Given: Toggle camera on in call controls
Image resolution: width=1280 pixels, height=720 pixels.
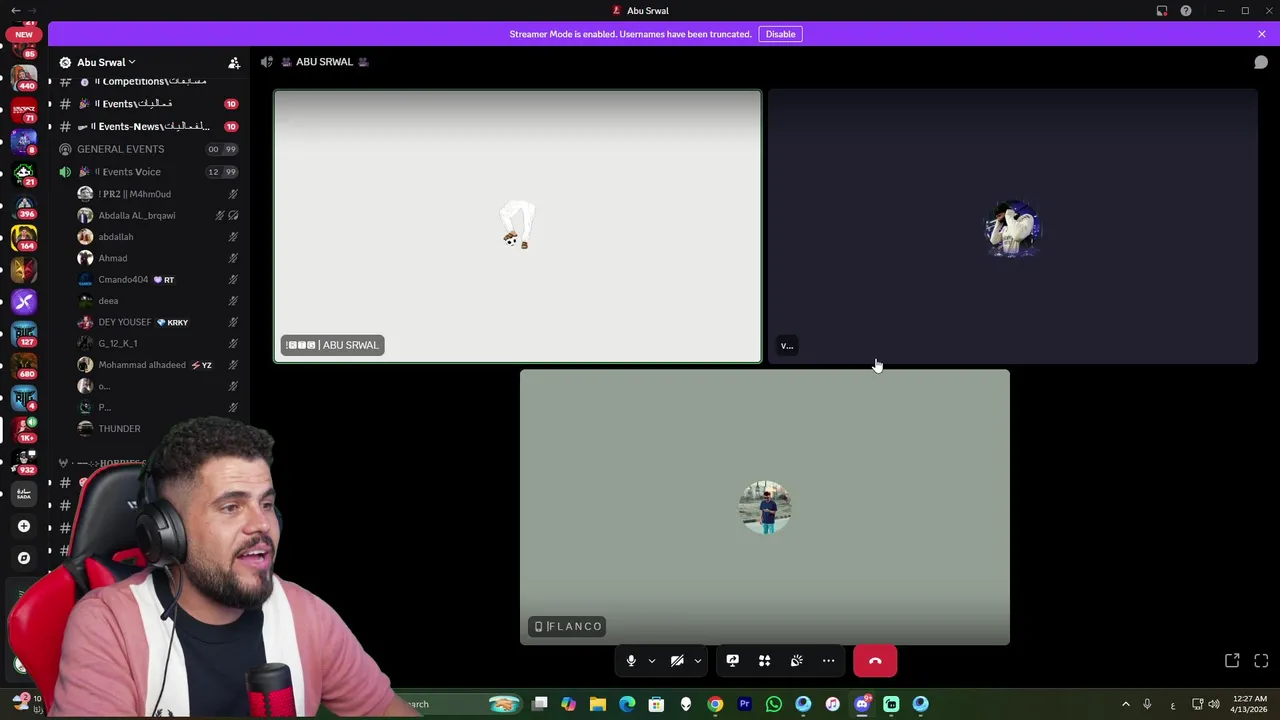Looking at the screenshot, I should pyautogui.click(x=677, y=661).
